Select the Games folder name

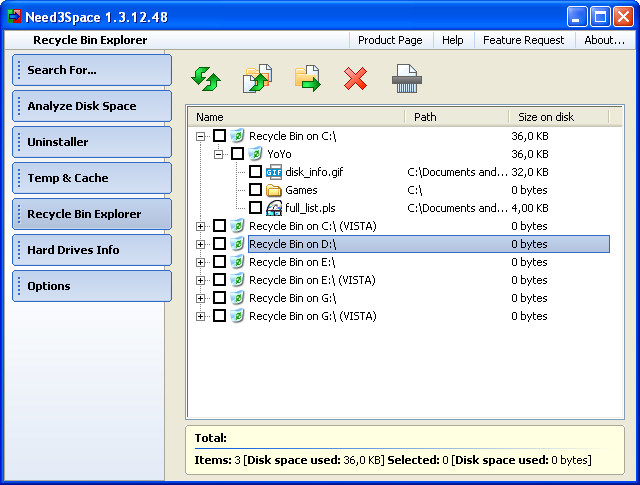click(x=301, y=190)
